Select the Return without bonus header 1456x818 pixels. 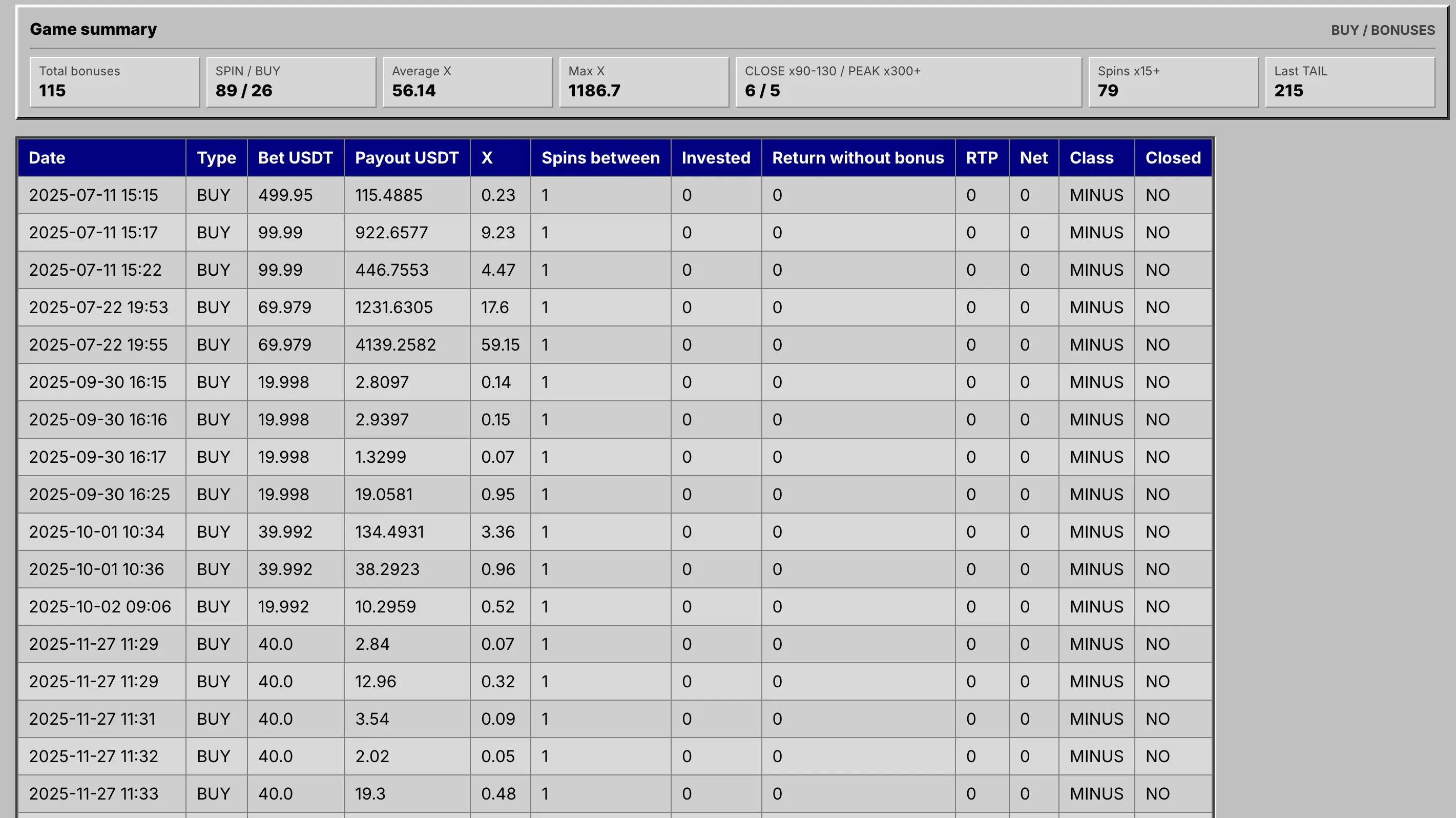858,158
